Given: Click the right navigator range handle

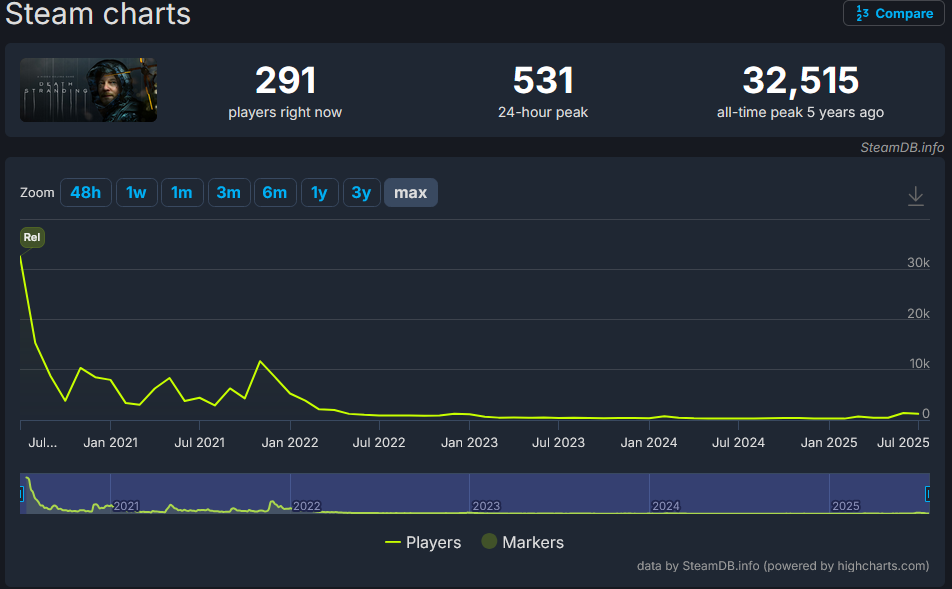Looking at the screenshot, I should coord(928,494).
